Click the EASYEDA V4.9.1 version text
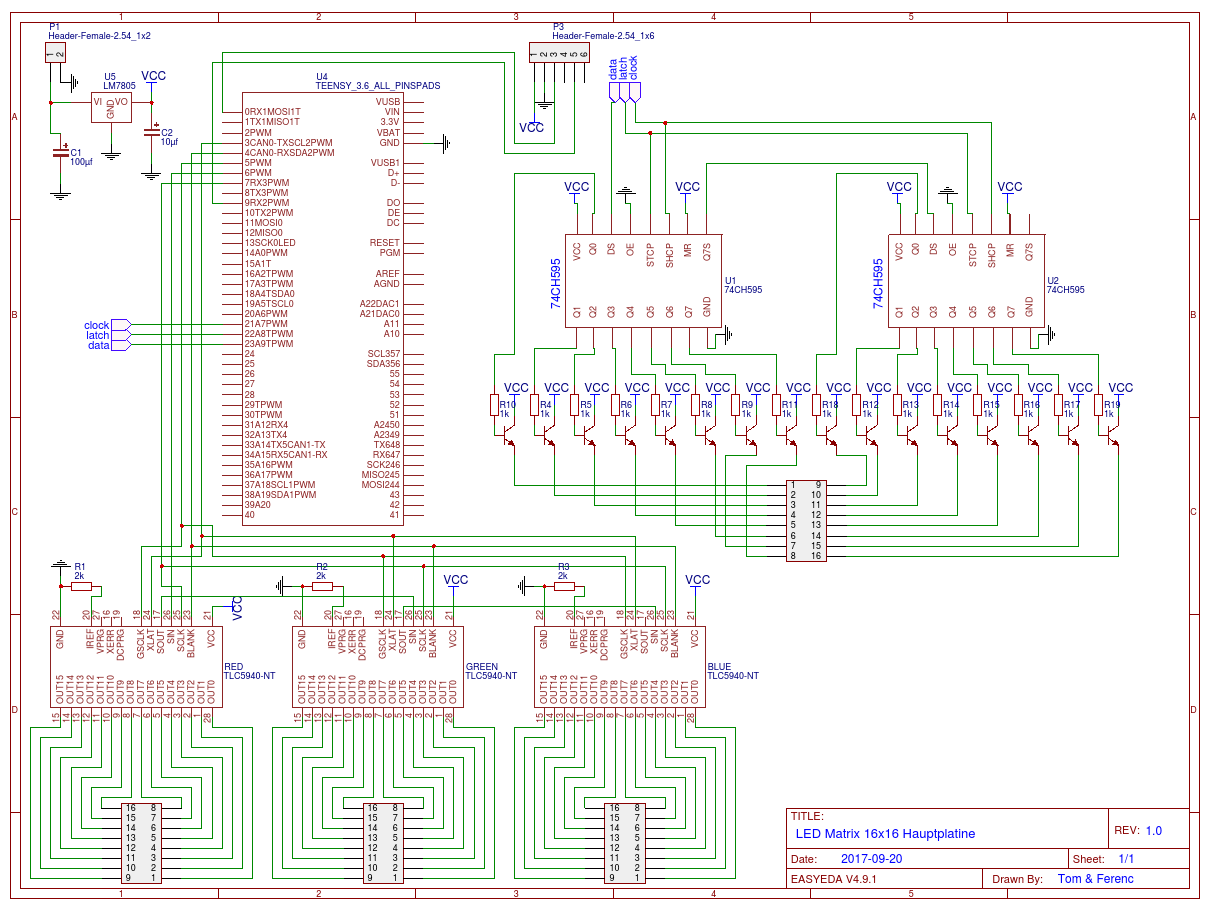This screenshot has width=1212, height=909. tap(834, 879)
